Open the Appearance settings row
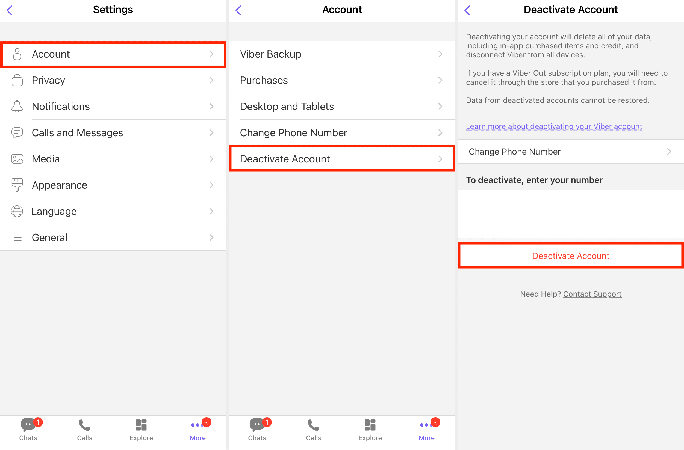The height and width of the screenshot is (450, 684). [113, 185]
